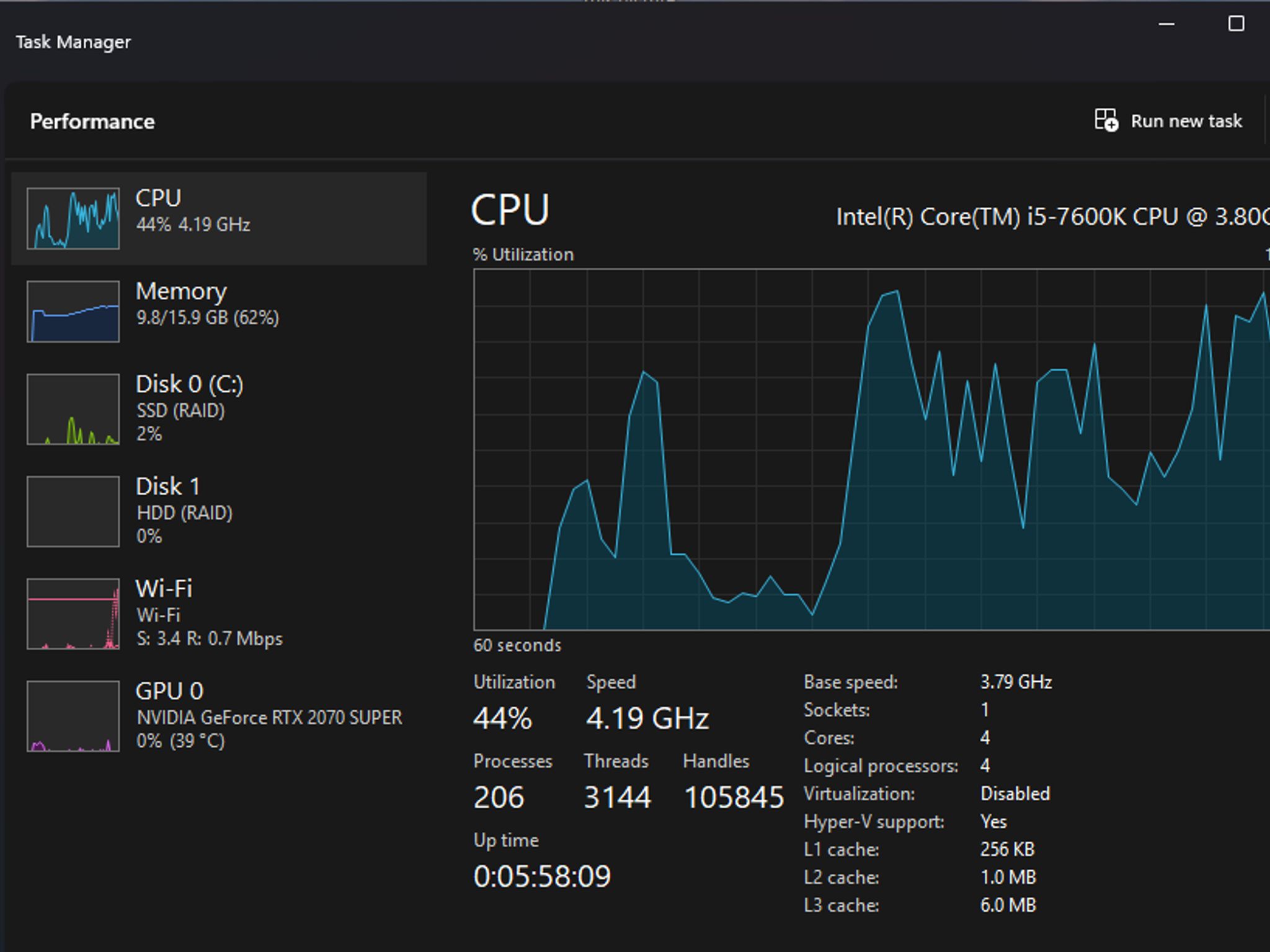Click the 6.0 MB L3 cache value
This screenshot has height=952, width=1270.
click(1008, 906)
